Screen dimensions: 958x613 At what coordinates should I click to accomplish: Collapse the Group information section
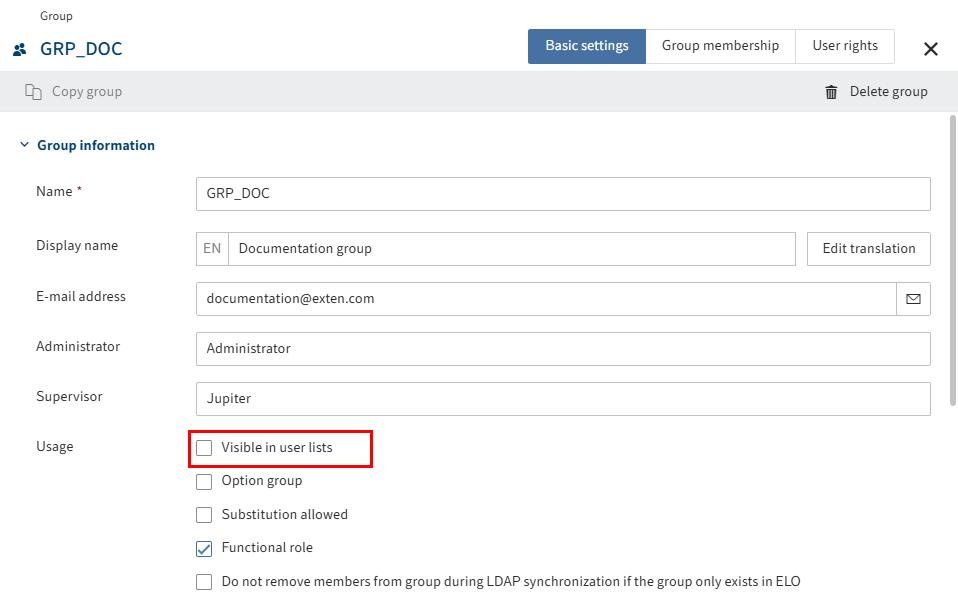(24, 144)
